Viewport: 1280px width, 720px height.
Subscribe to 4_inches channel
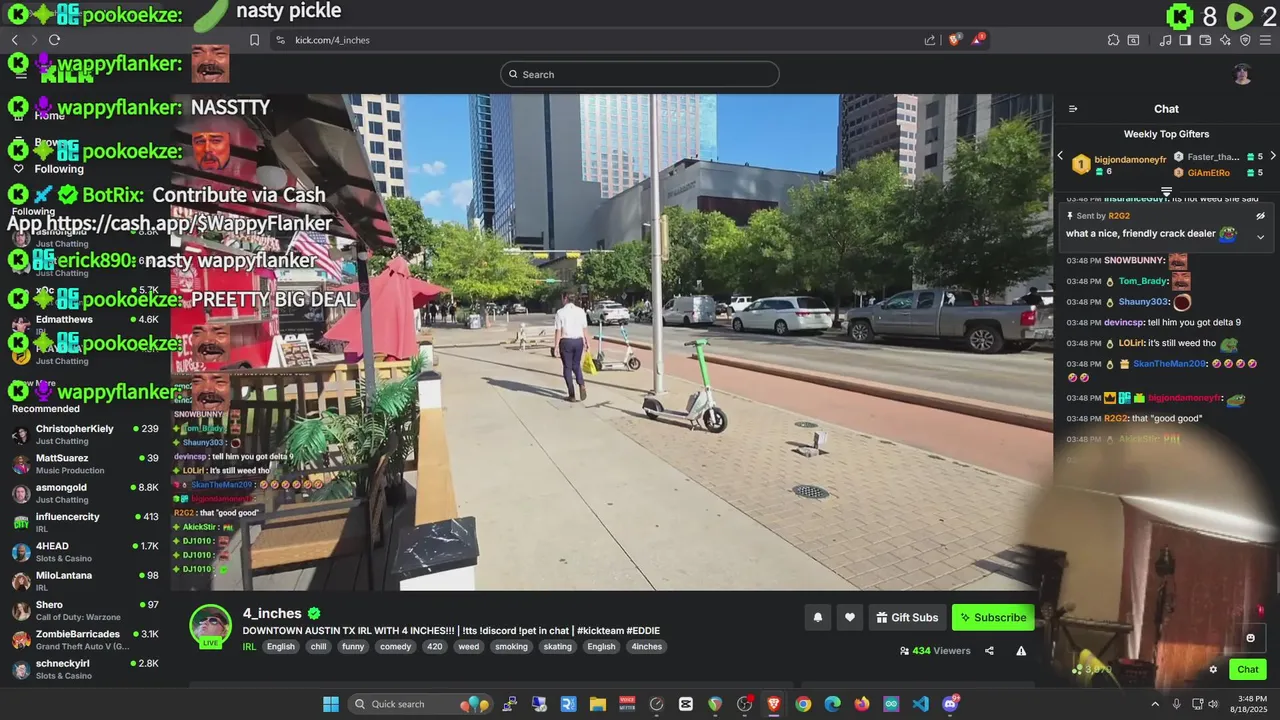coord(993,618)
